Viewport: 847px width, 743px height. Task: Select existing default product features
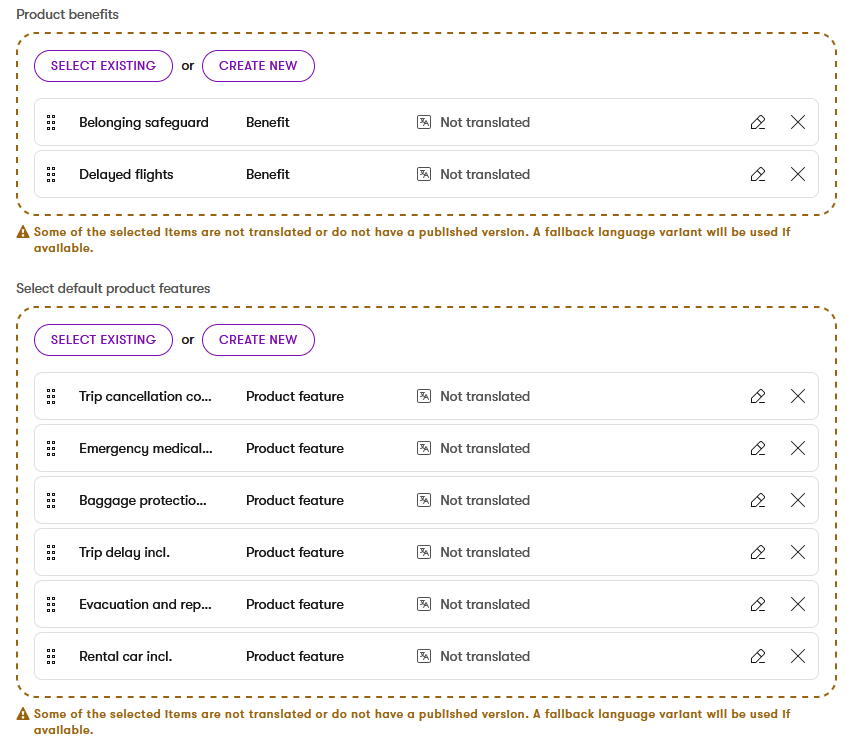pyautogui.click(x=103, y=340)
